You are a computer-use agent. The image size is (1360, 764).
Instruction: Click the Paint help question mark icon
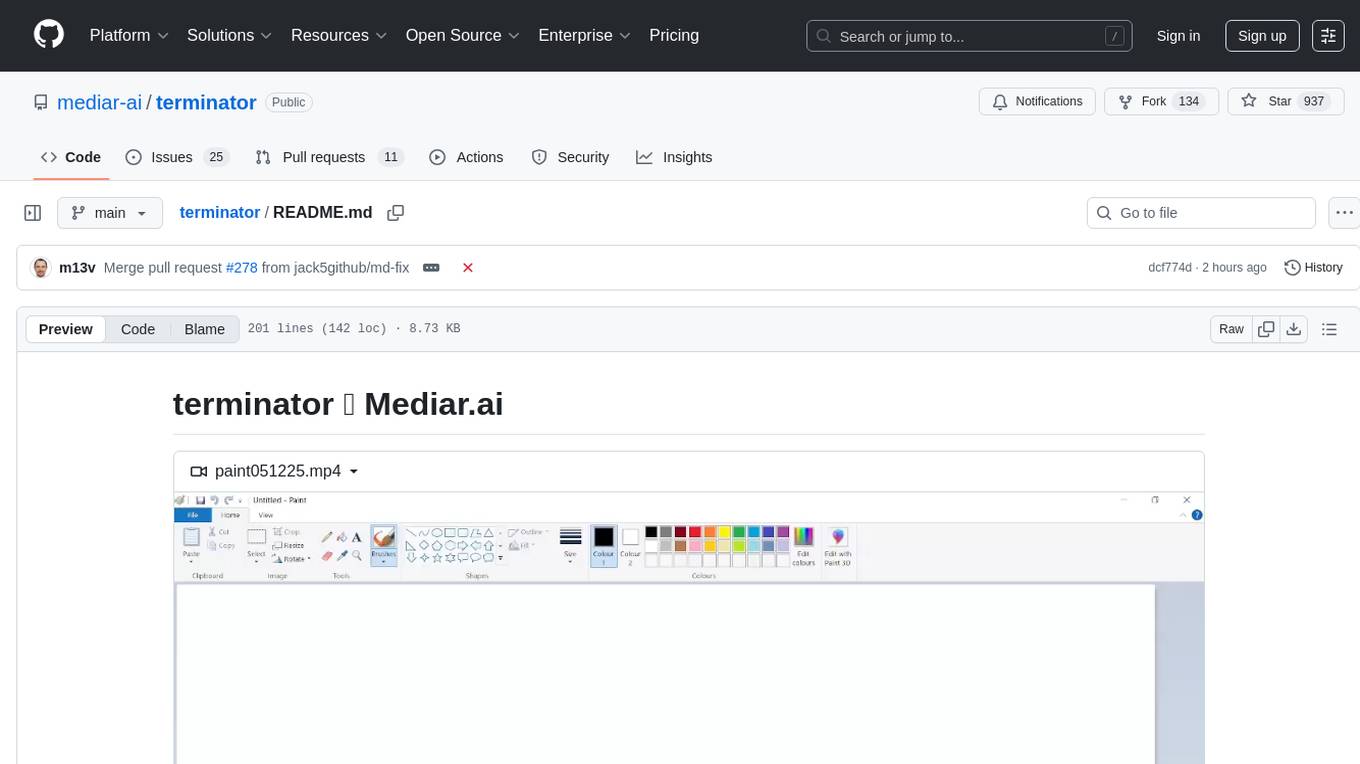1197,515
